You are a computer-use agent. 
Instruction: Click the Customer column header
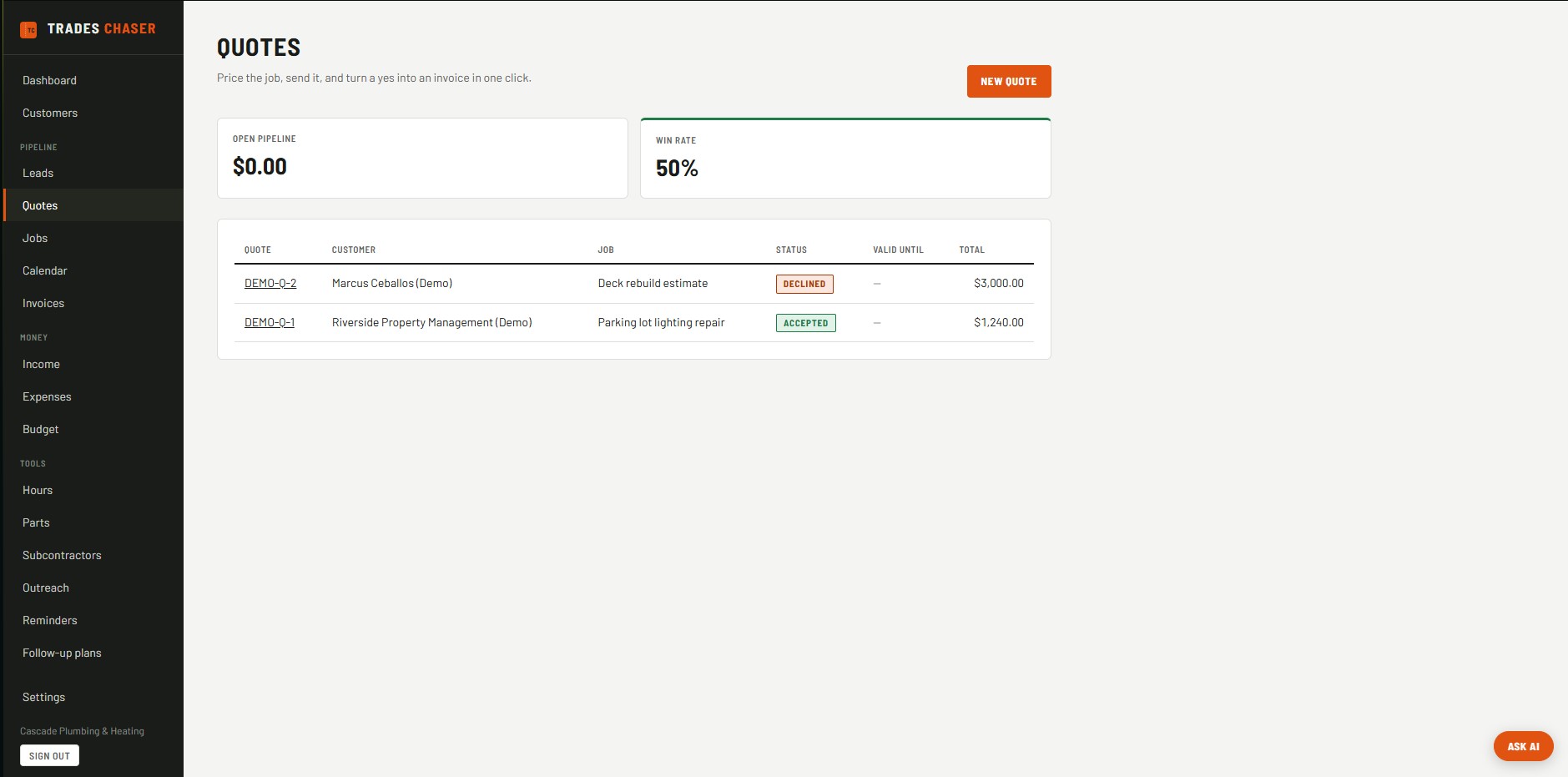click(x=354, y=250)
